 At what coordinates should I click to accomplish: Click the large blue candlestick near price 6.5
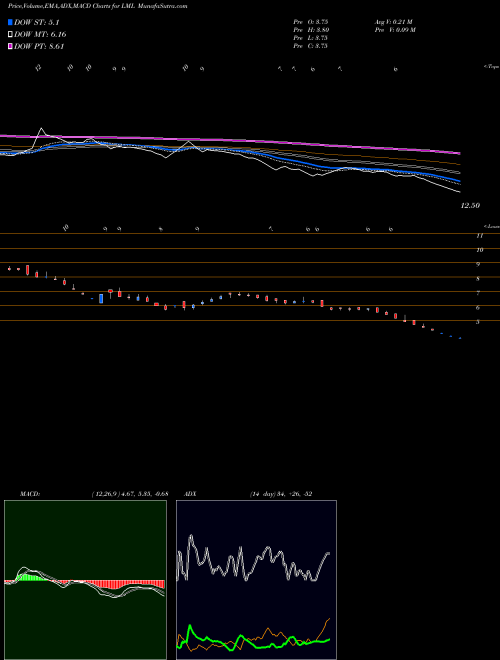(101, 298)
